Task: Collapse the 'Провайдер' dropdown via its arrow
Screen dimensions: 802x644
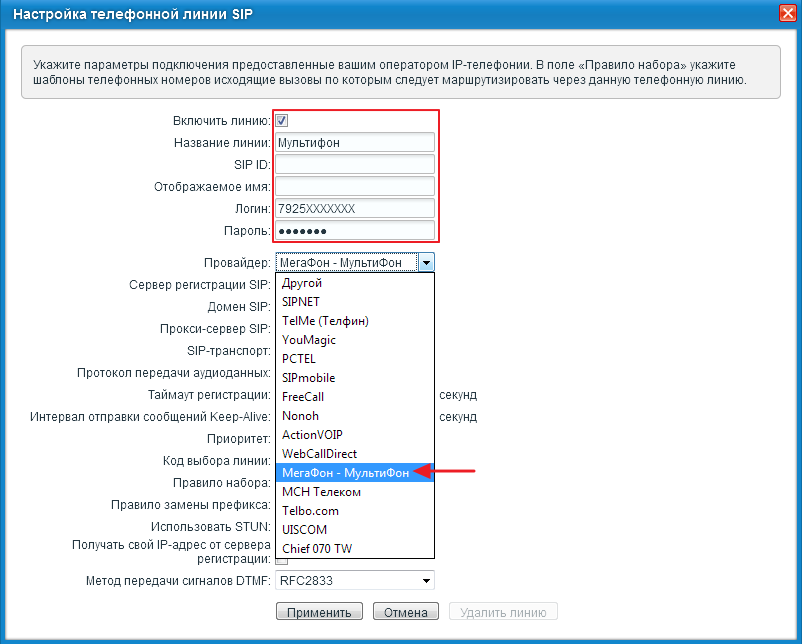Action: (x=426, y=263)
